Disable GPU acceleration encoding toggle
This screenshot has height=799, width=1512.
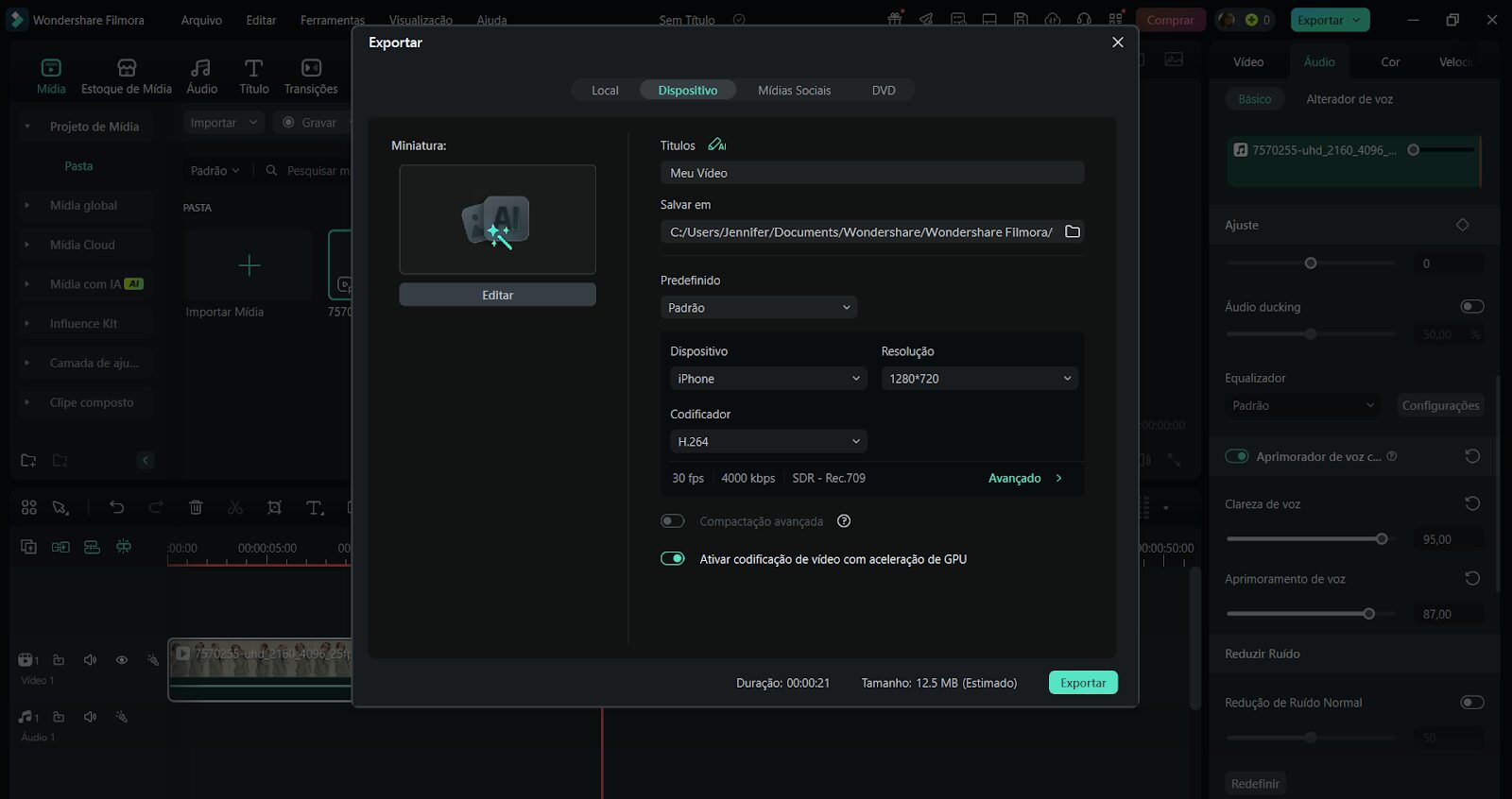tap(673, 559)
